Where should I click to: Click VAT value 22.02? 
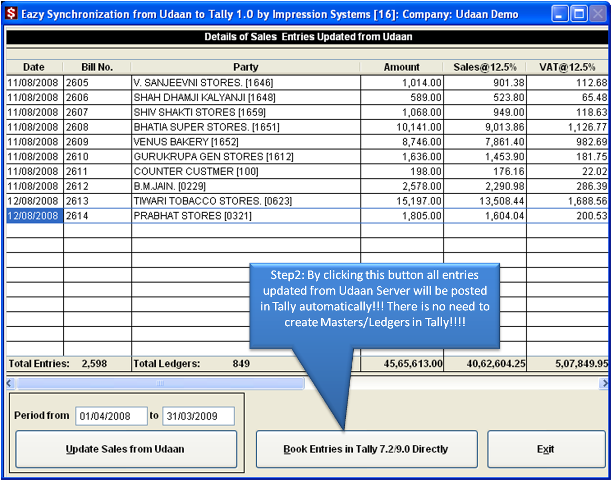pyautogui.click(x=568, y=171)
